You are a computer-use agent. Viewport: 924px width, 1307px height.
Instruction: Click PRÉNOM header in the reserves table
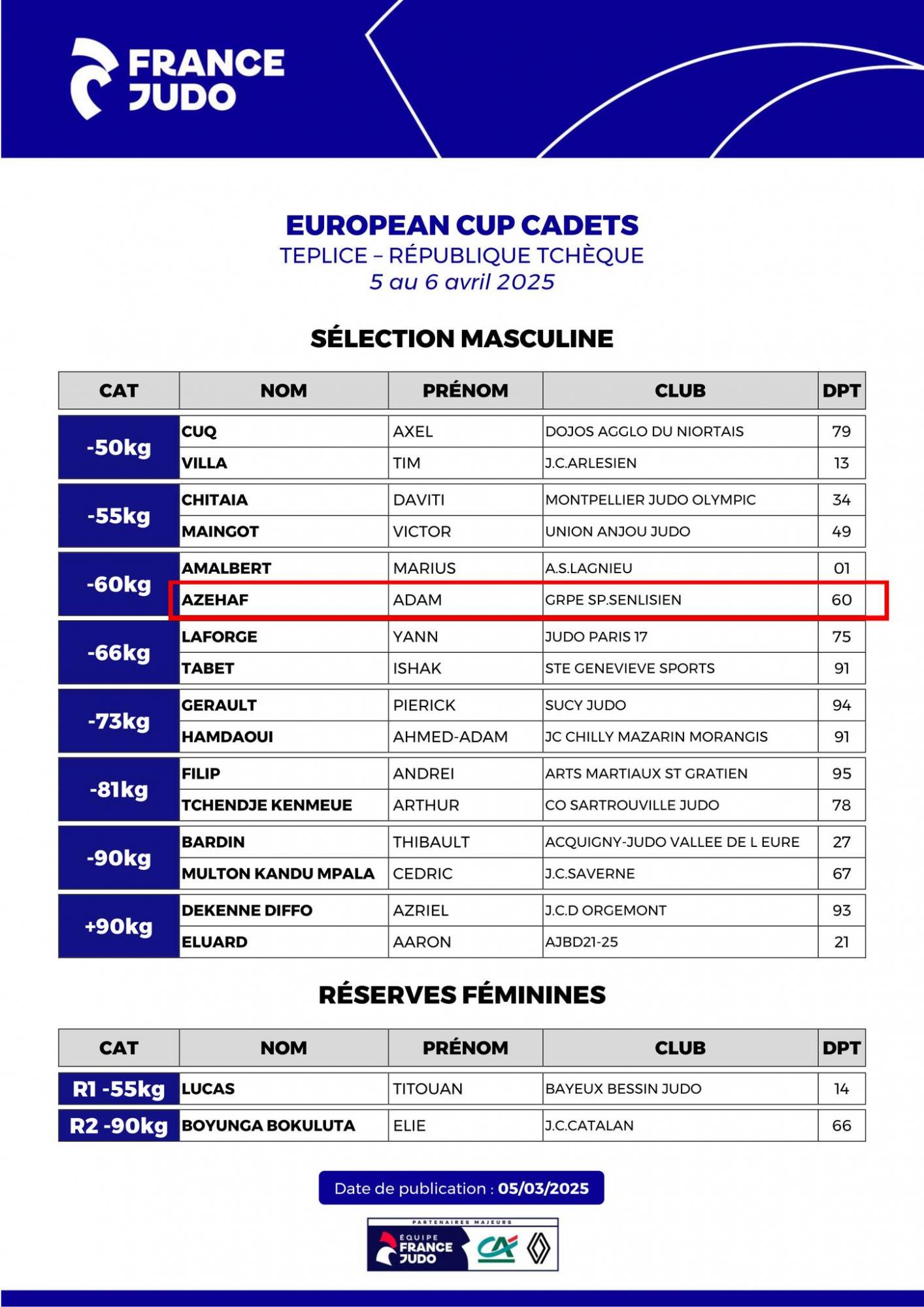(465, 1048)
